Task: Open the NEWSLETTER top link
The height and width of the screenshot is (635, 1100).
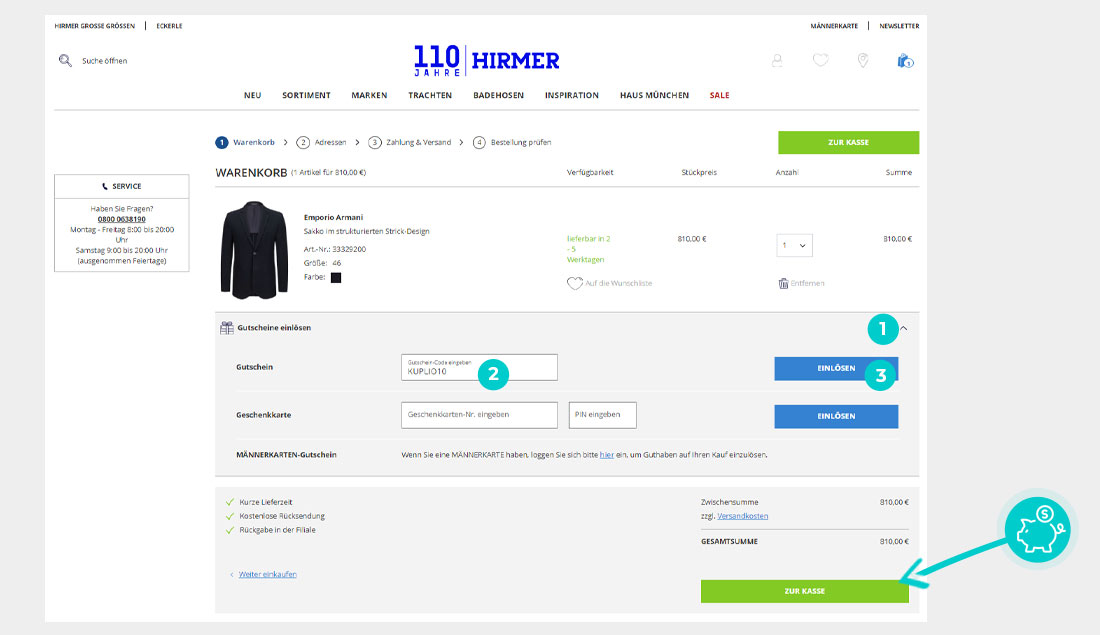Action: point(899,26)
